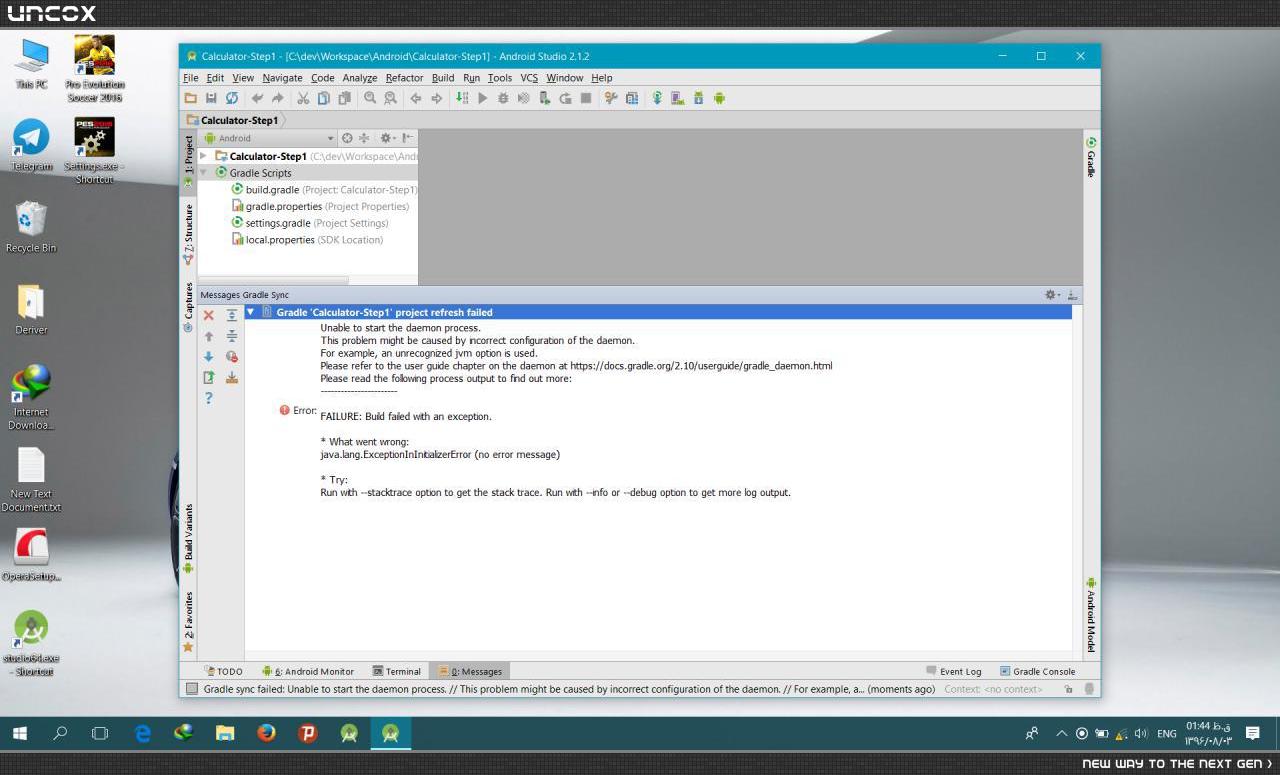
Task: Click the tool window toggle in status bar corner
Action: click(x=192, y=689)
